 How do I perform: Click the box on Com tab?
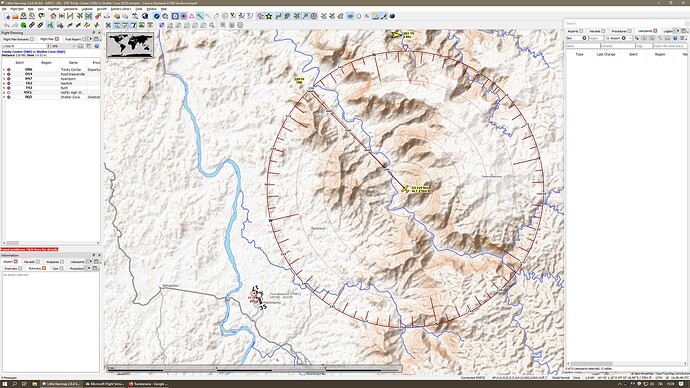click(61, 268)
